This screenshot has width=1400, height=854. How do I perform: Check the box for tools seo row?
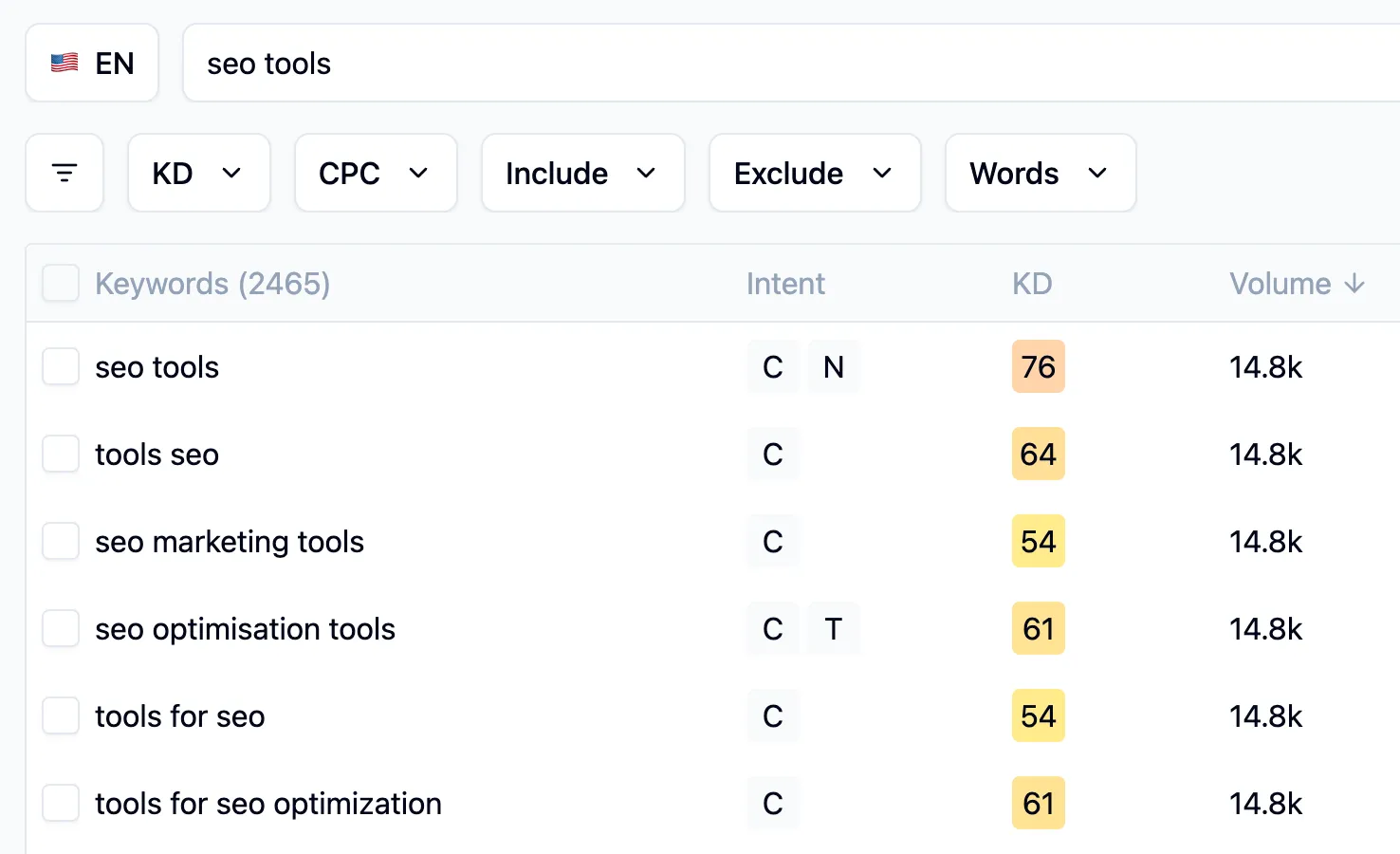(61, 455)
